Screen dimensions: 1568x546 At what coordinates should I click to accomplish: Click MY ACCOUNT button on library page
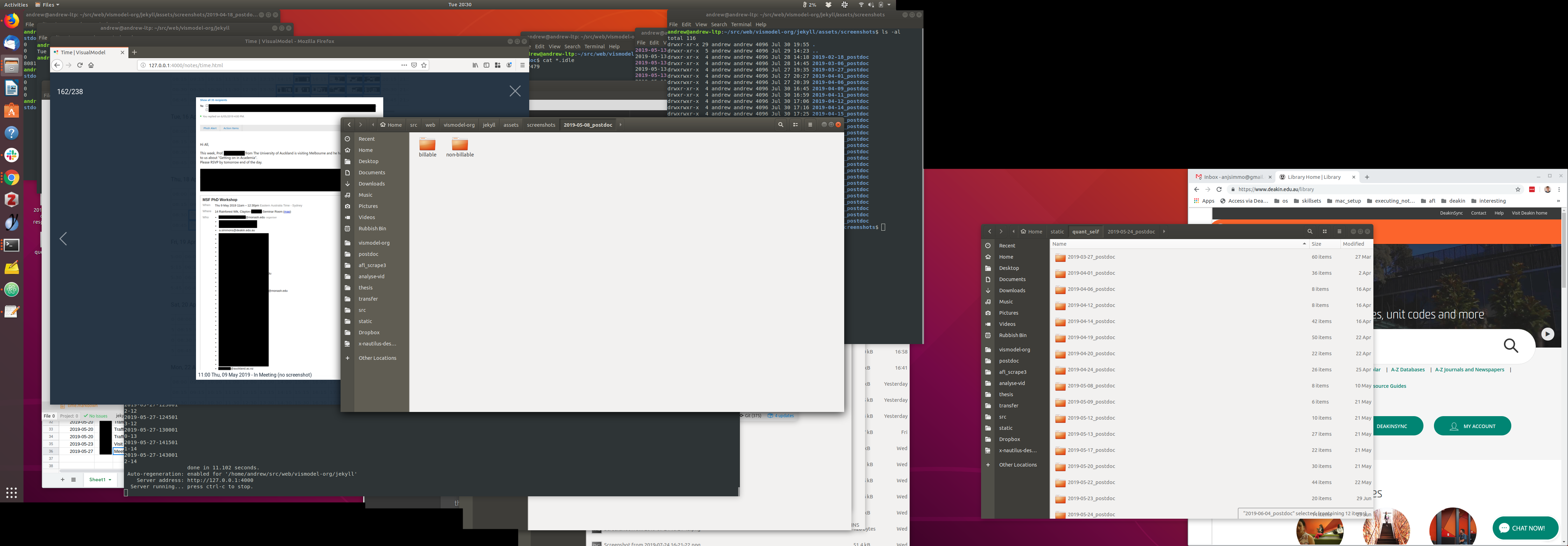(x=1472, y=426)
